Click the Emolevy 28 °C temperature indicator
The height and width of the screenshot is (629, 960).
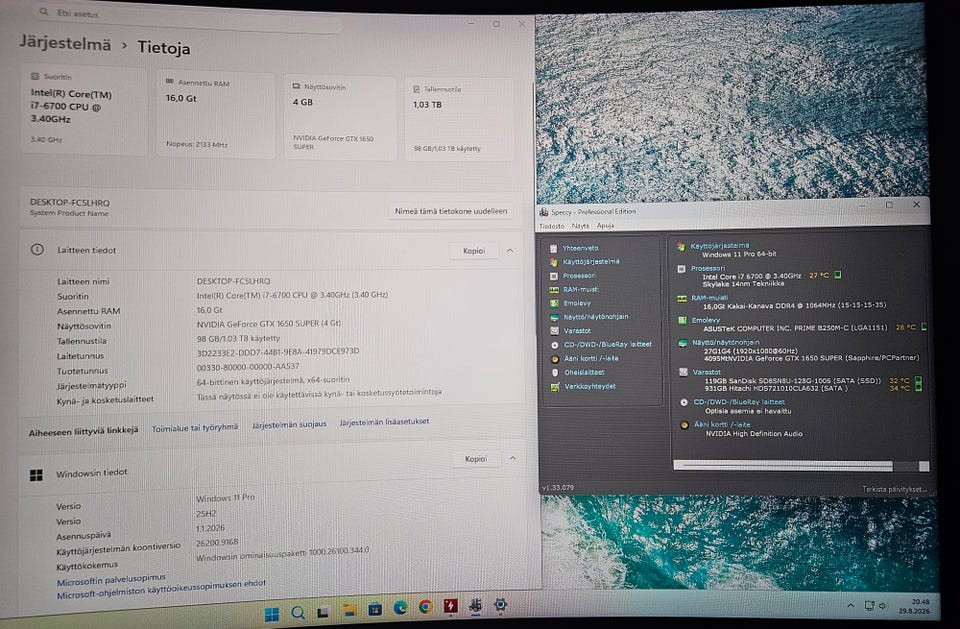click(906, 328)
